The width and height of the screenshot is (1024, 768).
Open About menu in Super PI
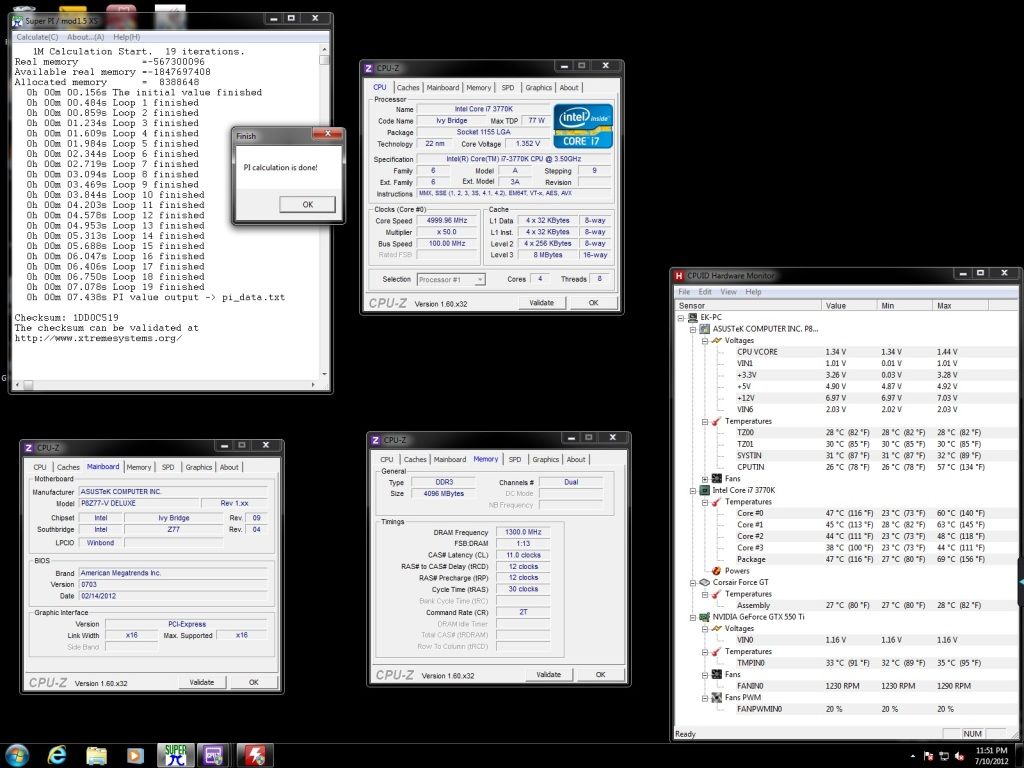86,37
